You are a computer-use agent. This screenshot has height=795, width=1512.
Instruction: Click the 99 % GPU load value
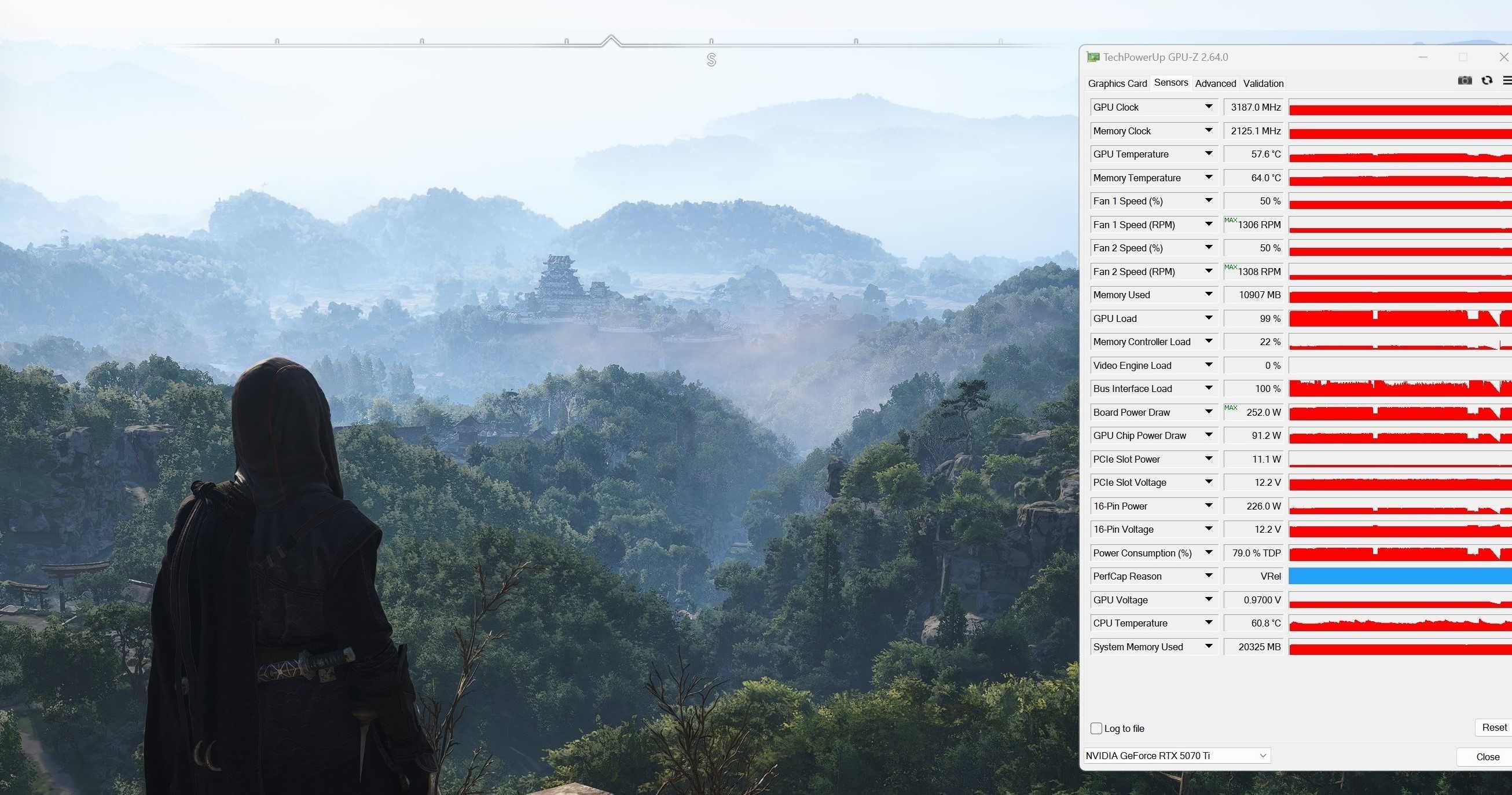1254,318
